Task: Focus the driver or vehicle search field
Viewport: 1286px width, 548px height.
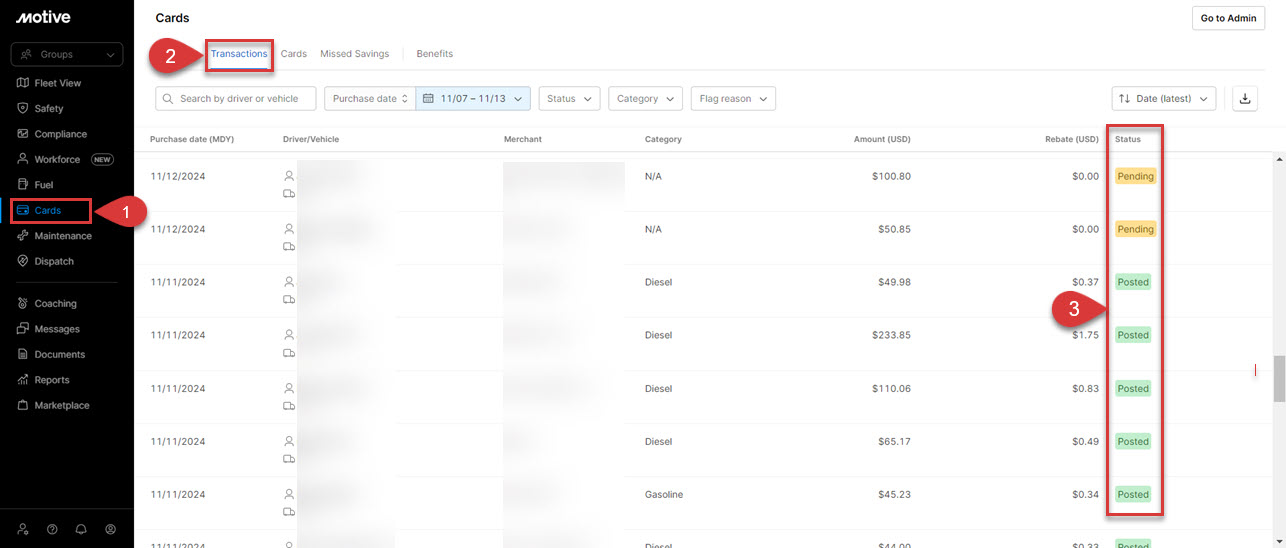Action: 236,98
